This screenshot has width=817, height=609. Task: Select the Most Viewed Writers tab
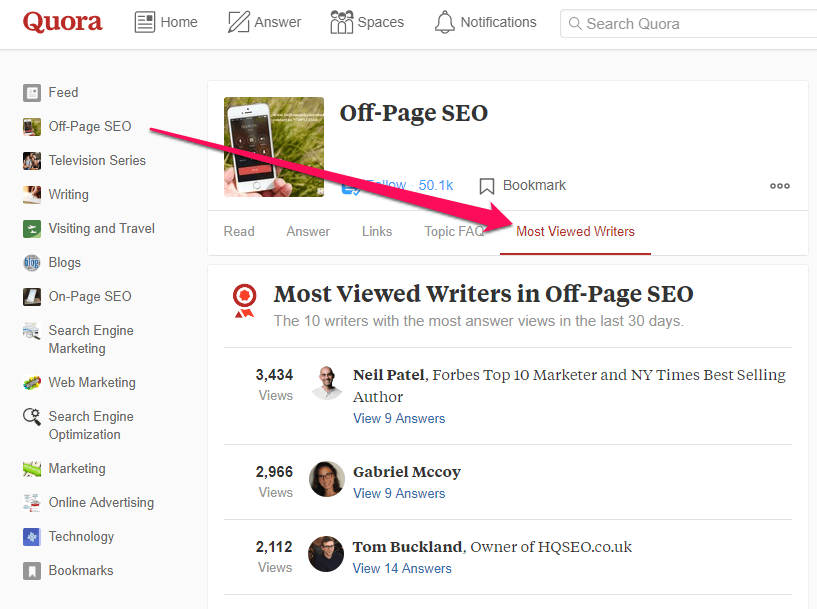(575, 231)
